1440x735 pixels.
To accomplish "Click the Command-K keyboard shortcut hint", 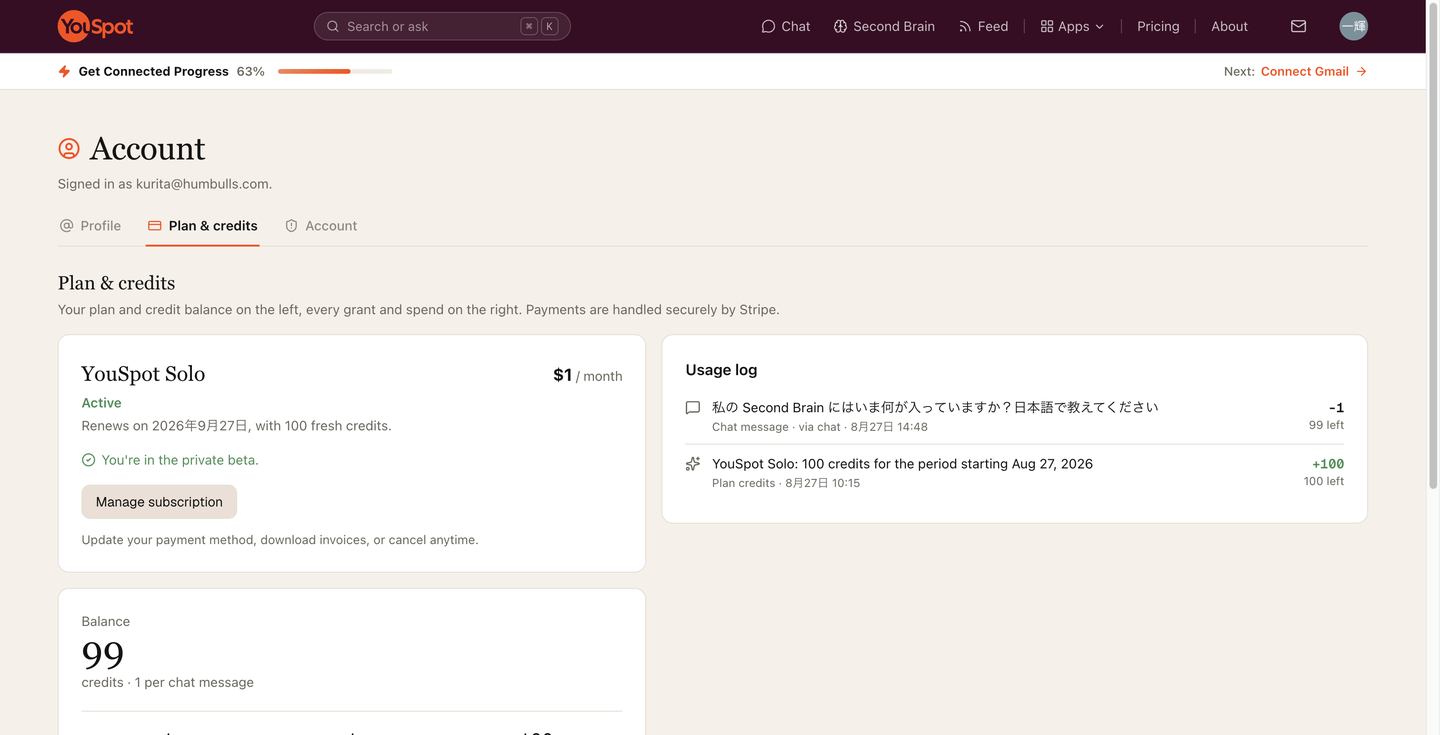I will tap(539, 26).
